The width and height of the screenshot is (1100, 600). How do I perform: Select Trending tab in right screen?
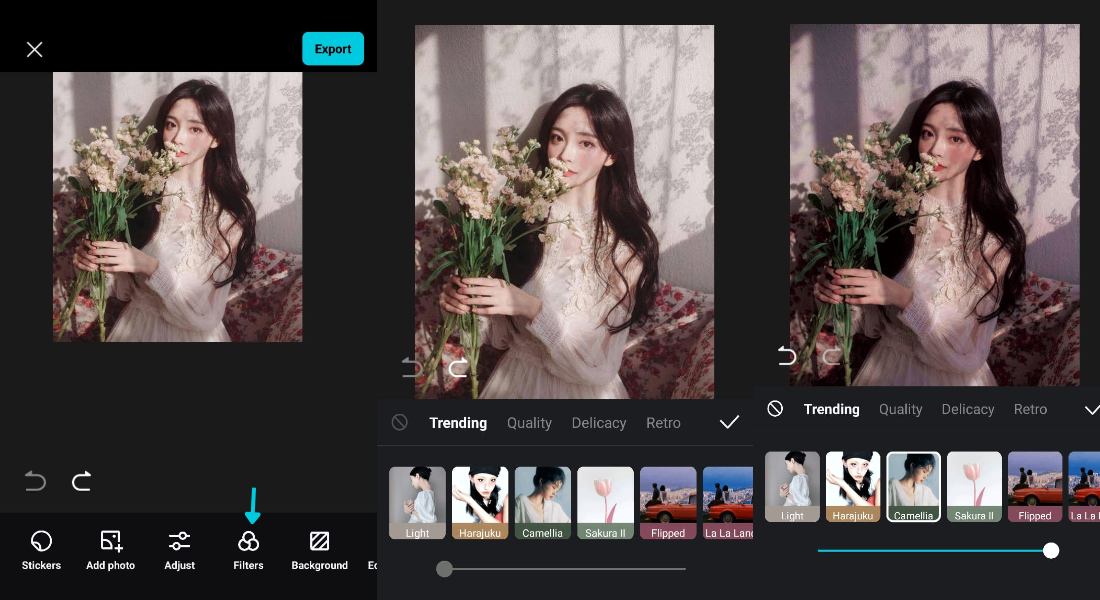(x=831, y=409)
